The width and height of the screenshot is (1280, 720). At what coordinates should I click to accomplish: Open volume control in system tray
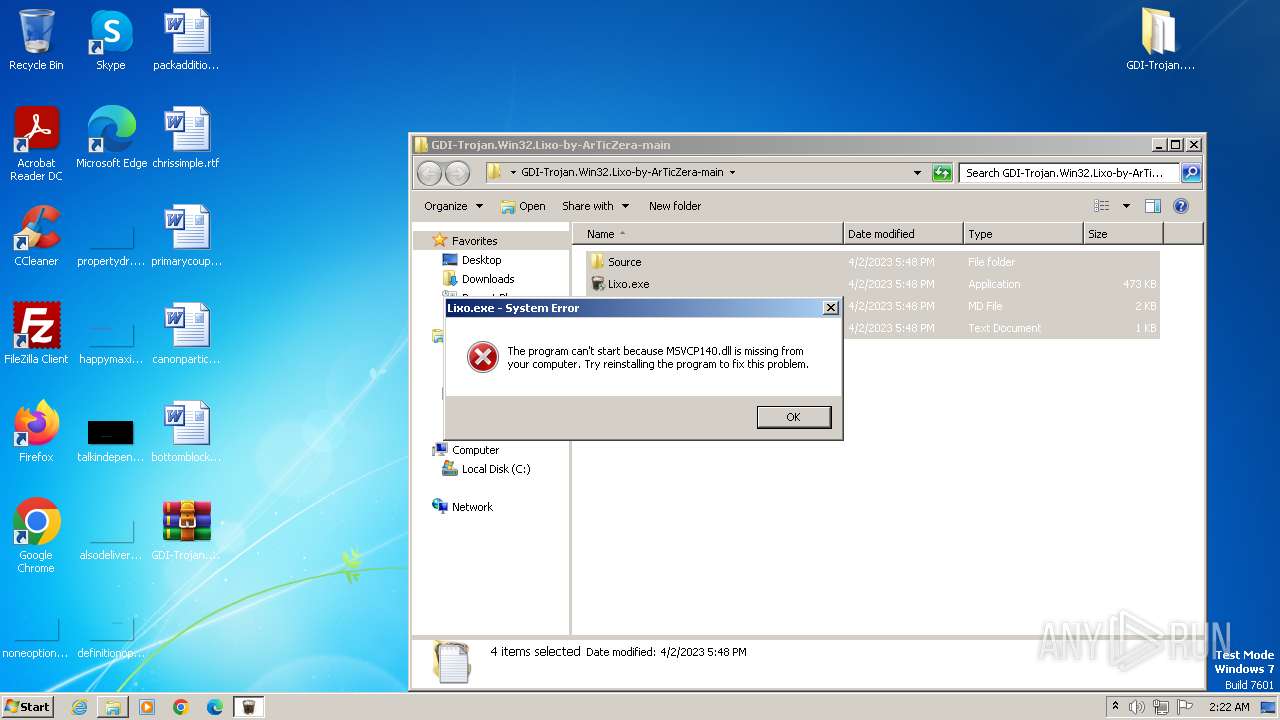1136,707
